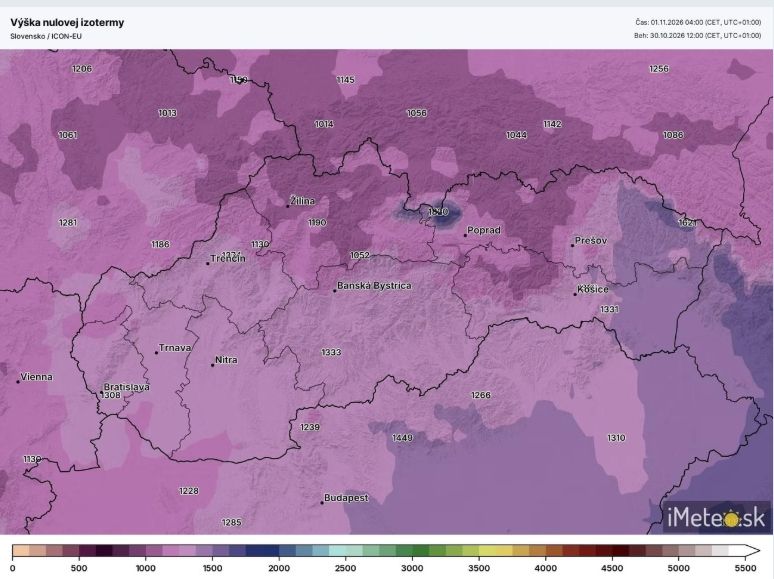Click the legend tick label 4000
774x579 pixels.
pyautogui.click(x=545, y=569)
